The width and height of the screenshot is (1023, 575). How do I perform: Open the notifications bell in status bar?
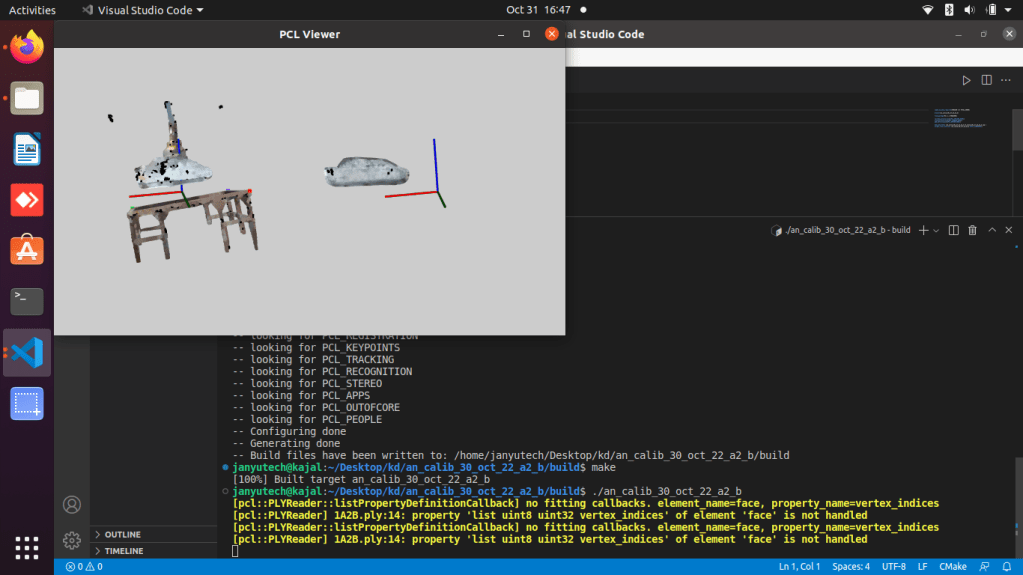point(1007,567)
